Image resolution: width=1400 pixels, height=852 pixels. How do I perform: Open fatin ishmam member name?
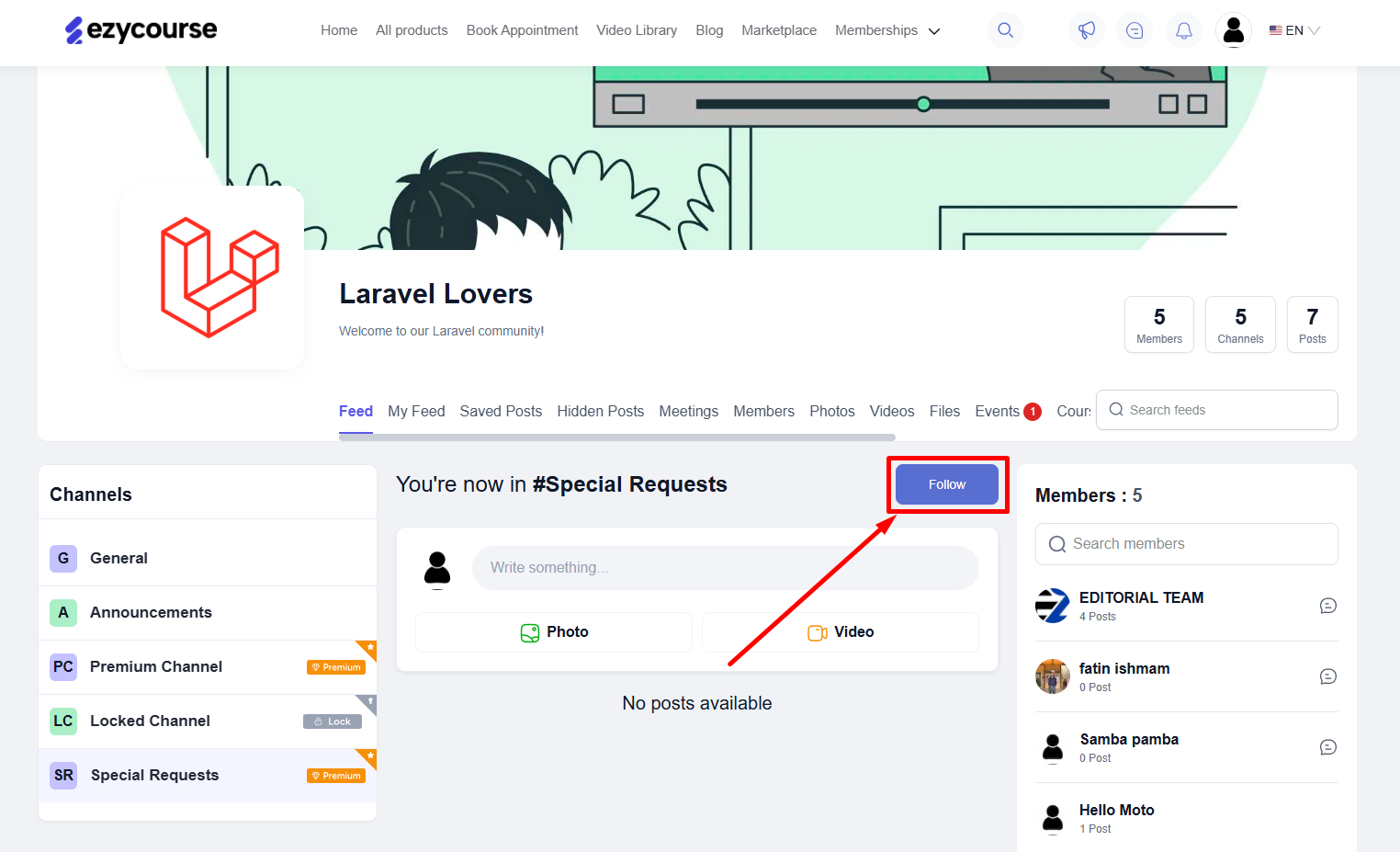click(1124, 668)
